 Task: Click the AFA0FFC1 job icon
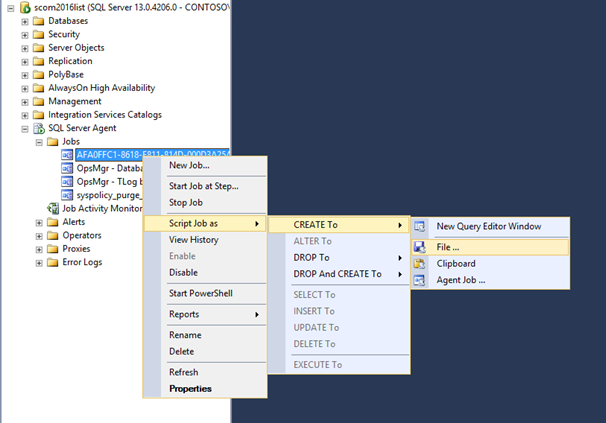tap(67, 155)
